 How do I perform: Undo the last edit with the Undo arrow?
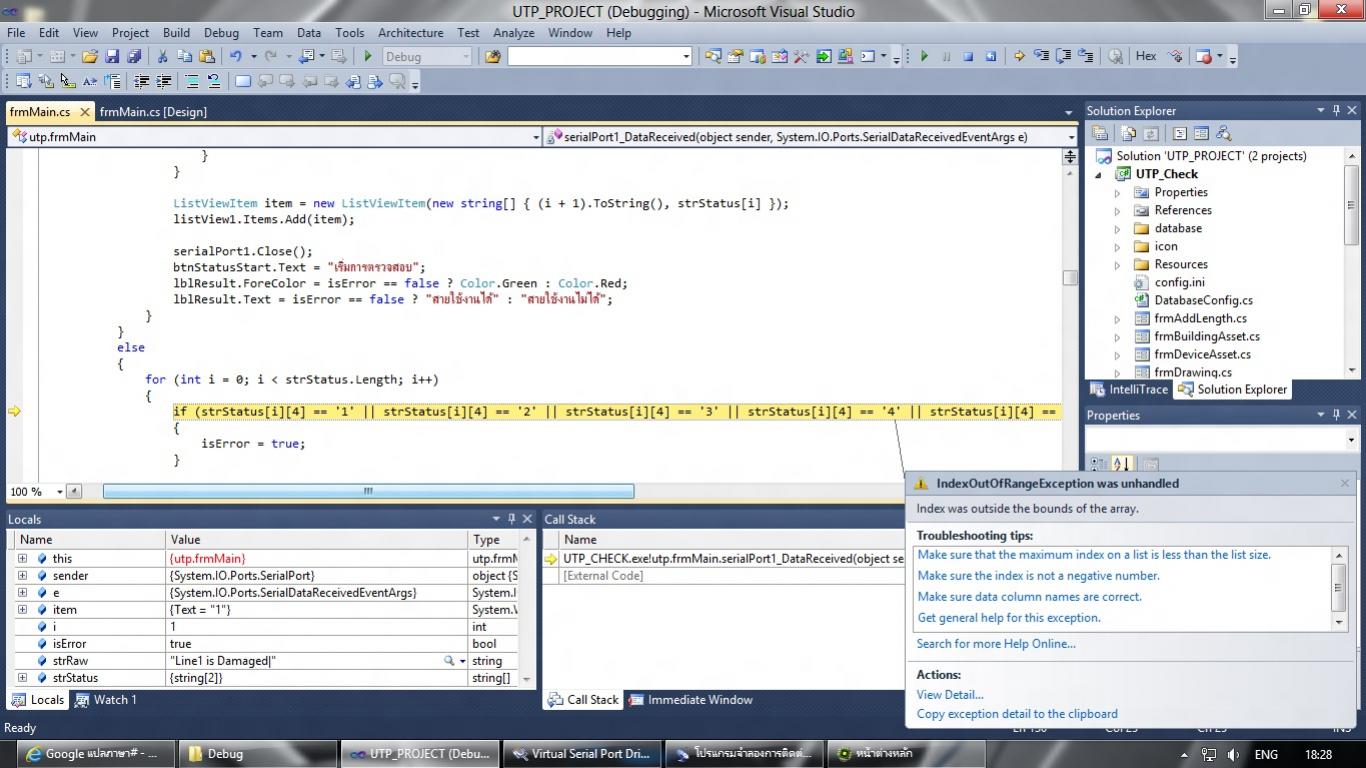click(236, 57)
